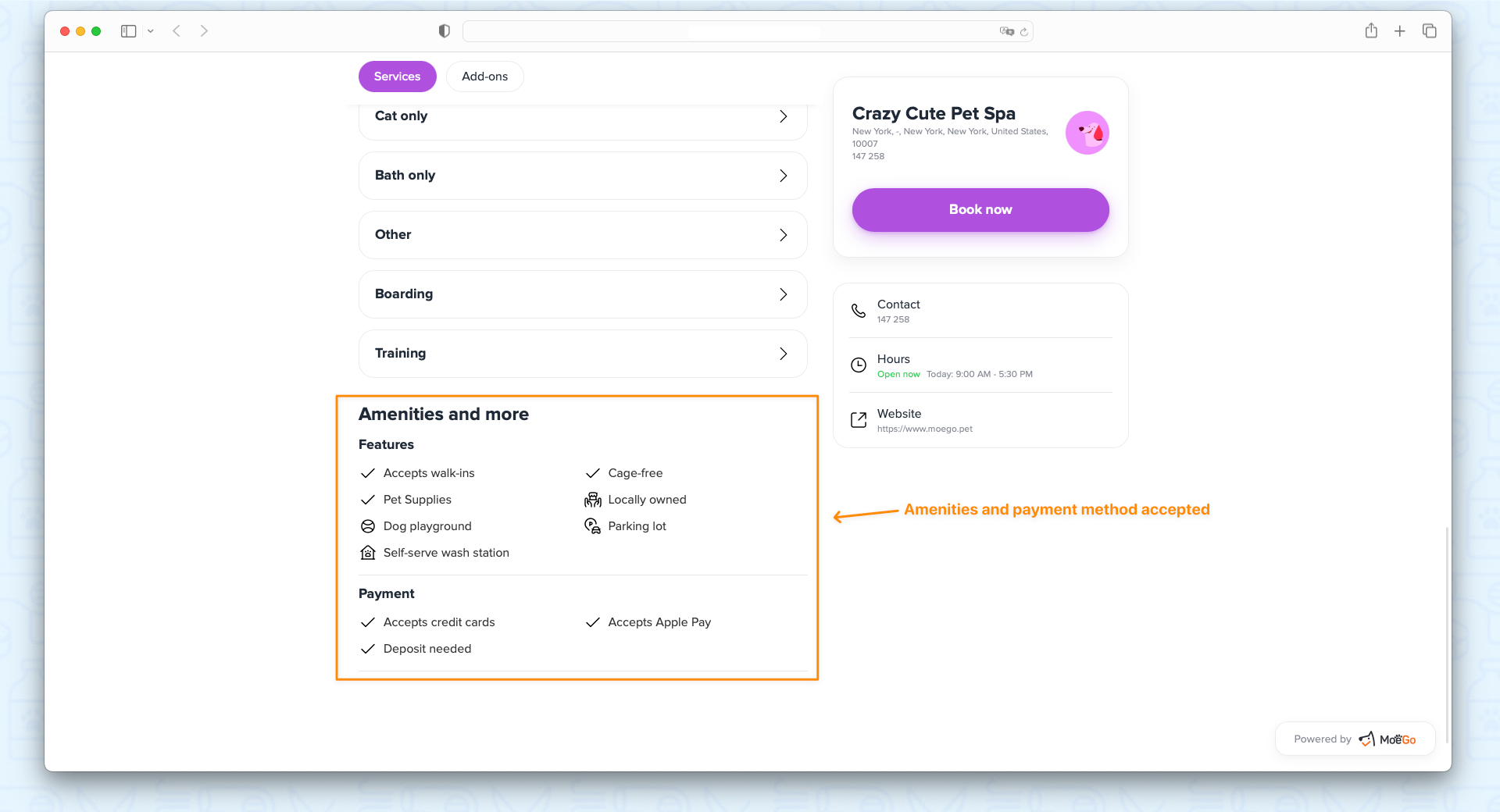Click the page reload icon
1500x812 pixels.
click(x=1024, y=32)
